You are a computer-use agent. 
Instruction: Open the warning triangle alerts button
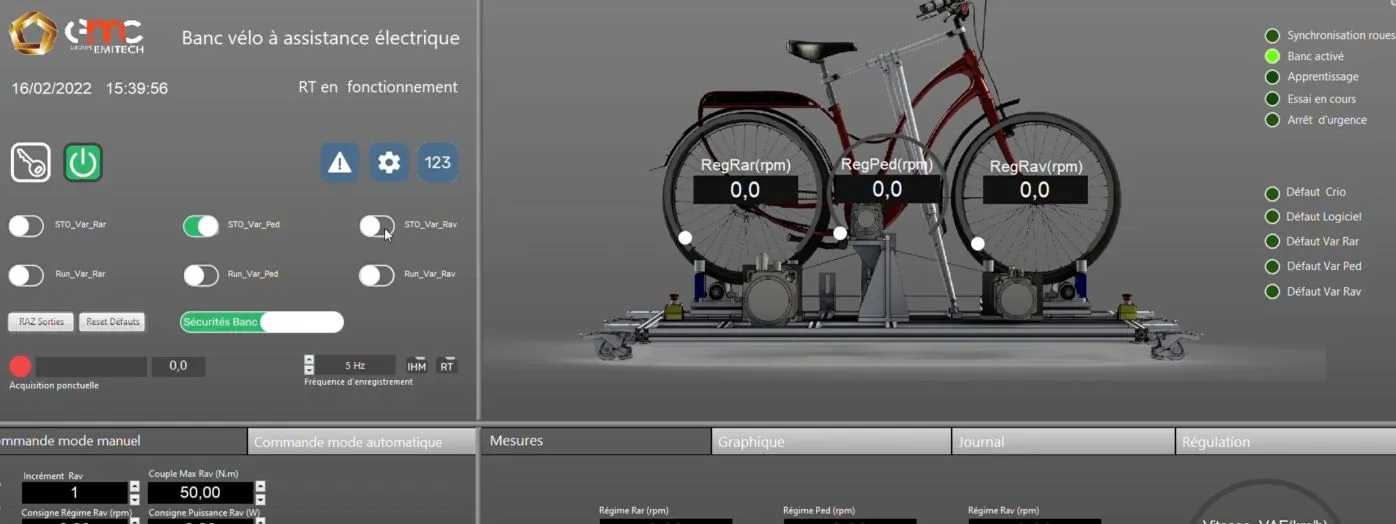(340, 162)
